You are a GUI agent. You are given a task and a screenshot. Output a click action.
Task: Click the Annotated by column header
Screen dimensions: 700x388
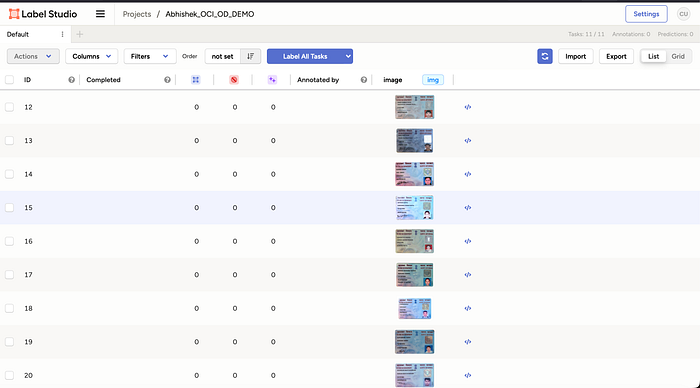tap(318, 80)
